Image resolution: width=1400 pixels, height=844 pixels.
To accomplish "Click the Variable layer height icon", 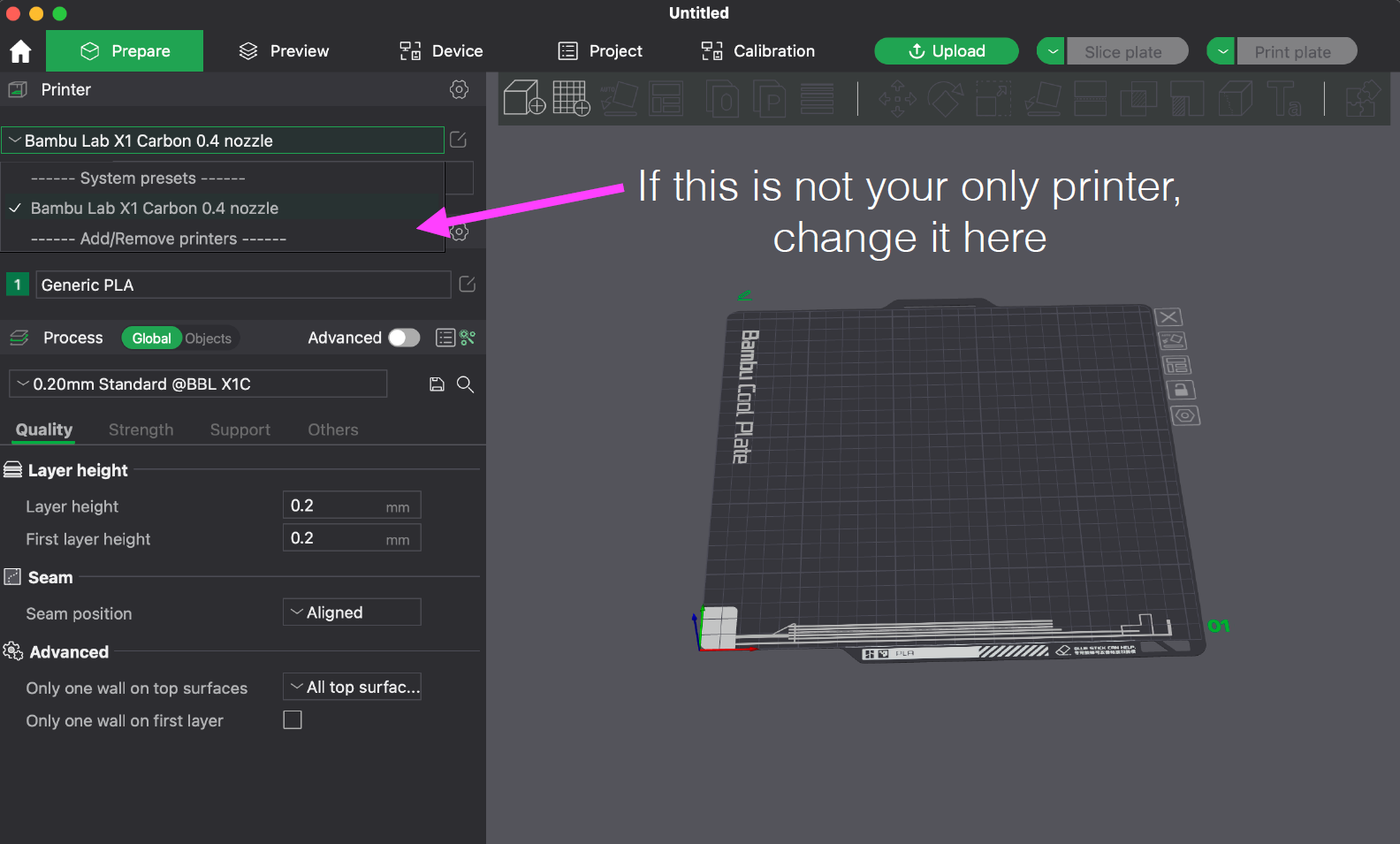I will (818, 98).
